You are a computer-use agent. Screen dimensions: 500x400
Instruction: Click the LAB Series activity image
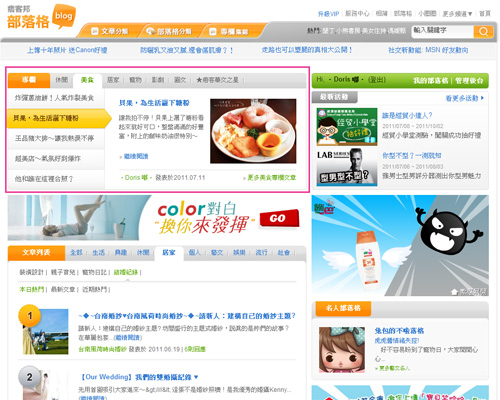click(347, 167)
